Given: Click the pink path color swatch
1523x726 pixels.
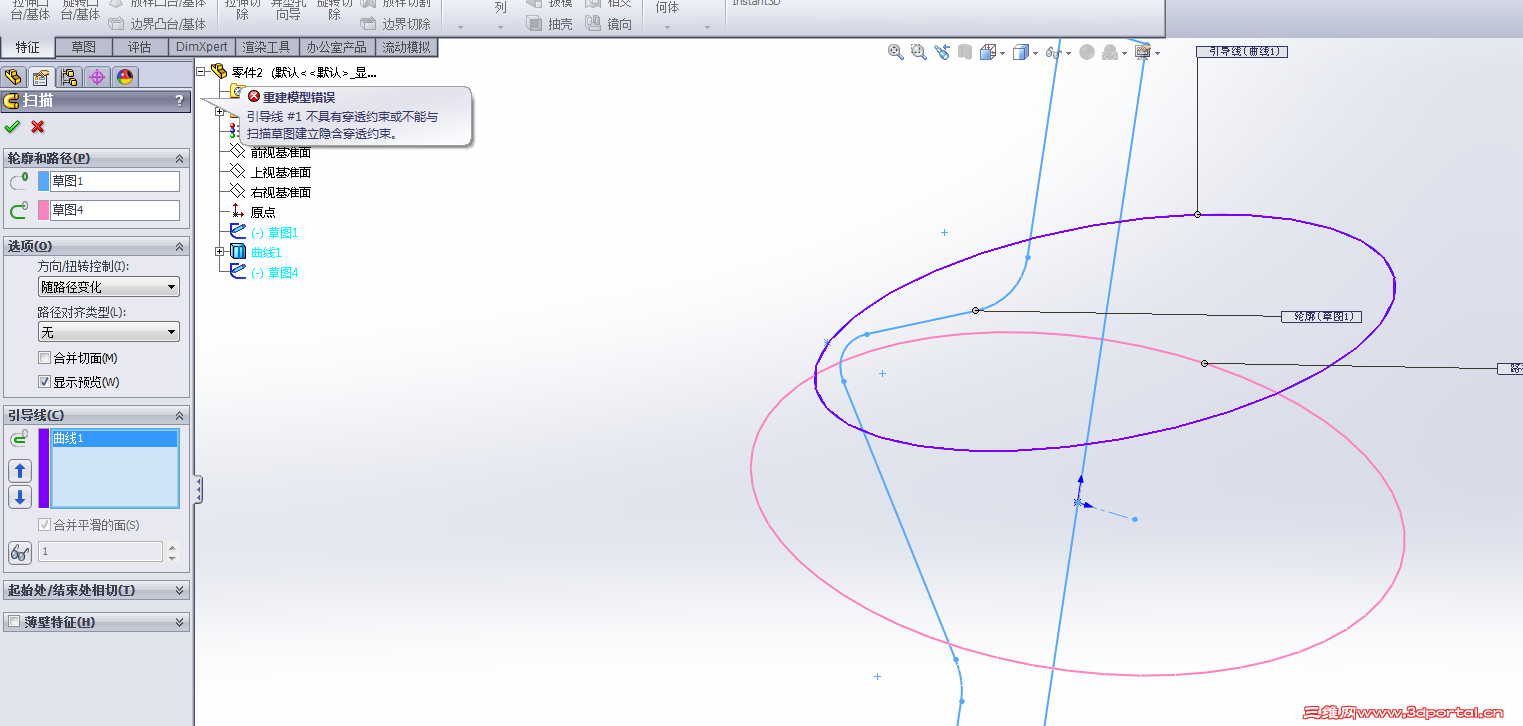Looking at the screenshot, I should pos(43,210).
